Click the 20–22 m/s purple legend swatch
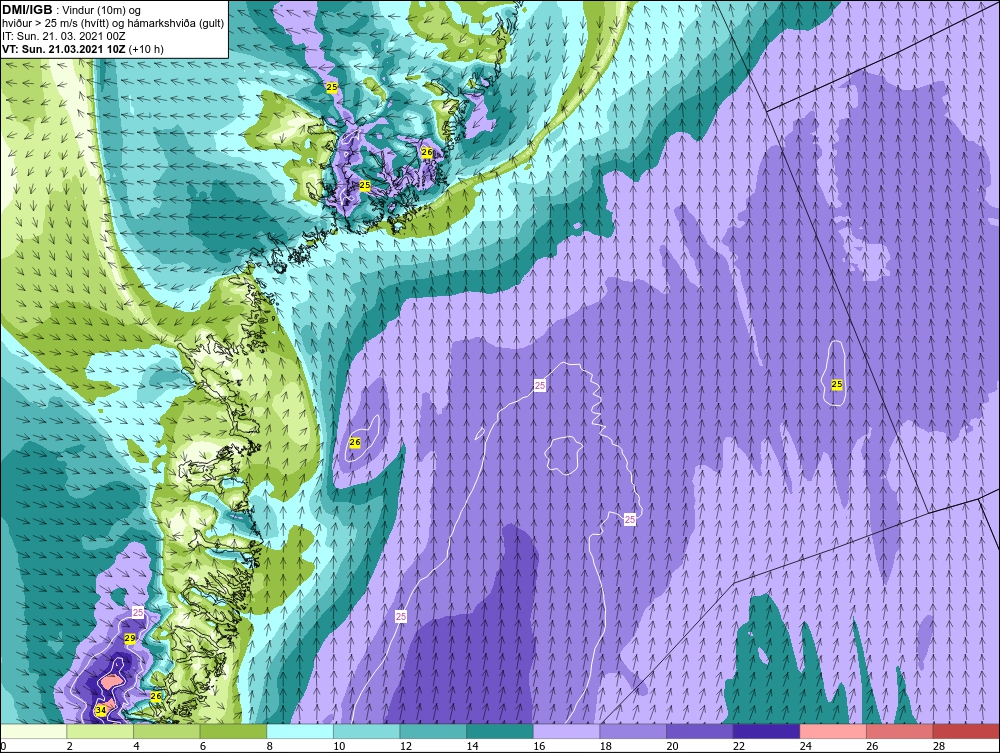The height and width of the screenshot is (753, 1000). point(700,731)
